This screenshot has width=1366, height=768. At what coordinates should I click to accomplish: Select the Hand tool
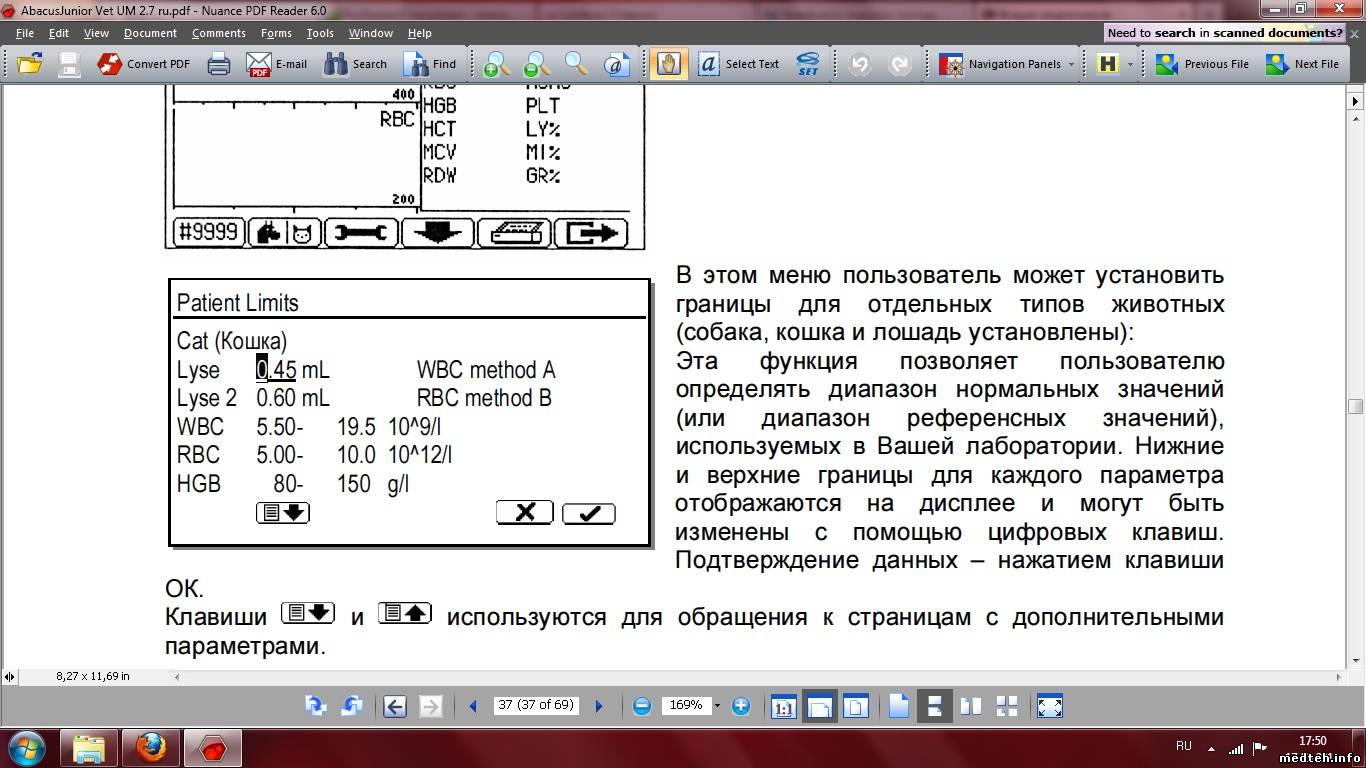coord(668,64)
